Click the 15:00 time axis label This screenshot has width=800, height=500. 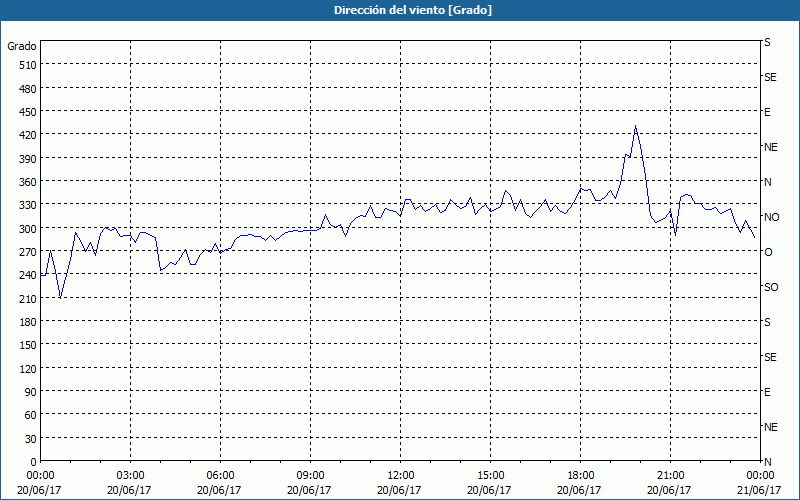pos(490,476)
